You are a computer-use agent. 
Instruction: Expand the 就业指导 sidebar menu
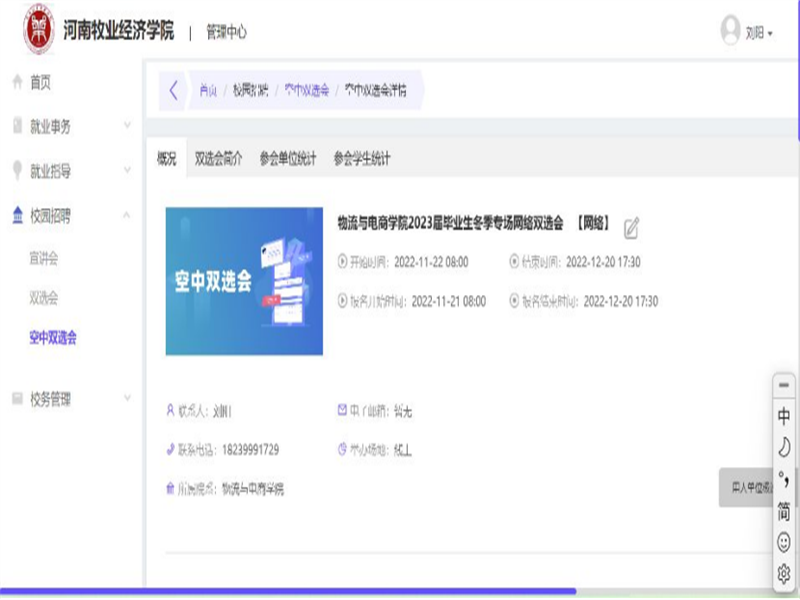70,171
